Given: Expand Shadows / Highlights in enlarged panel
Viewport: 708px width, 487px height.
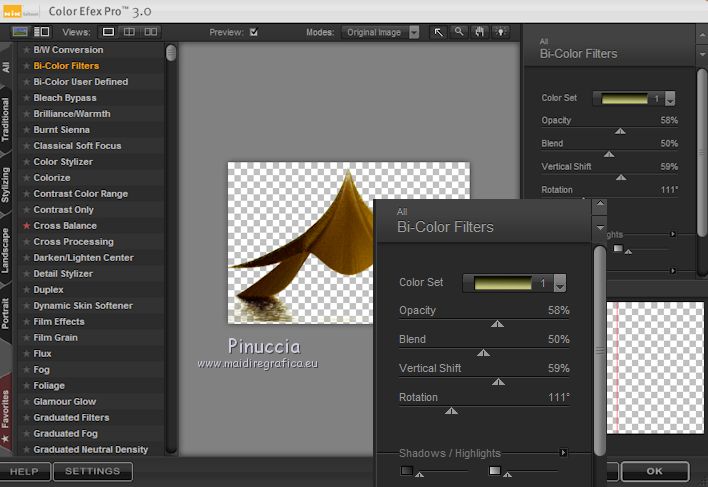Looking at the screenshot, I should [563, 452].
